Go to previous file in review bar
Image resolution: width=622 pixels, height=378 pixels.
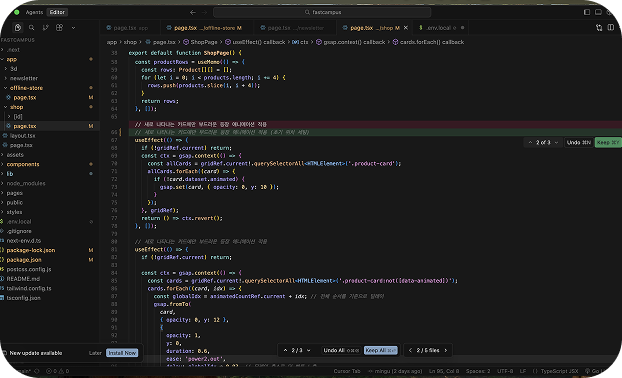(410, 350)
